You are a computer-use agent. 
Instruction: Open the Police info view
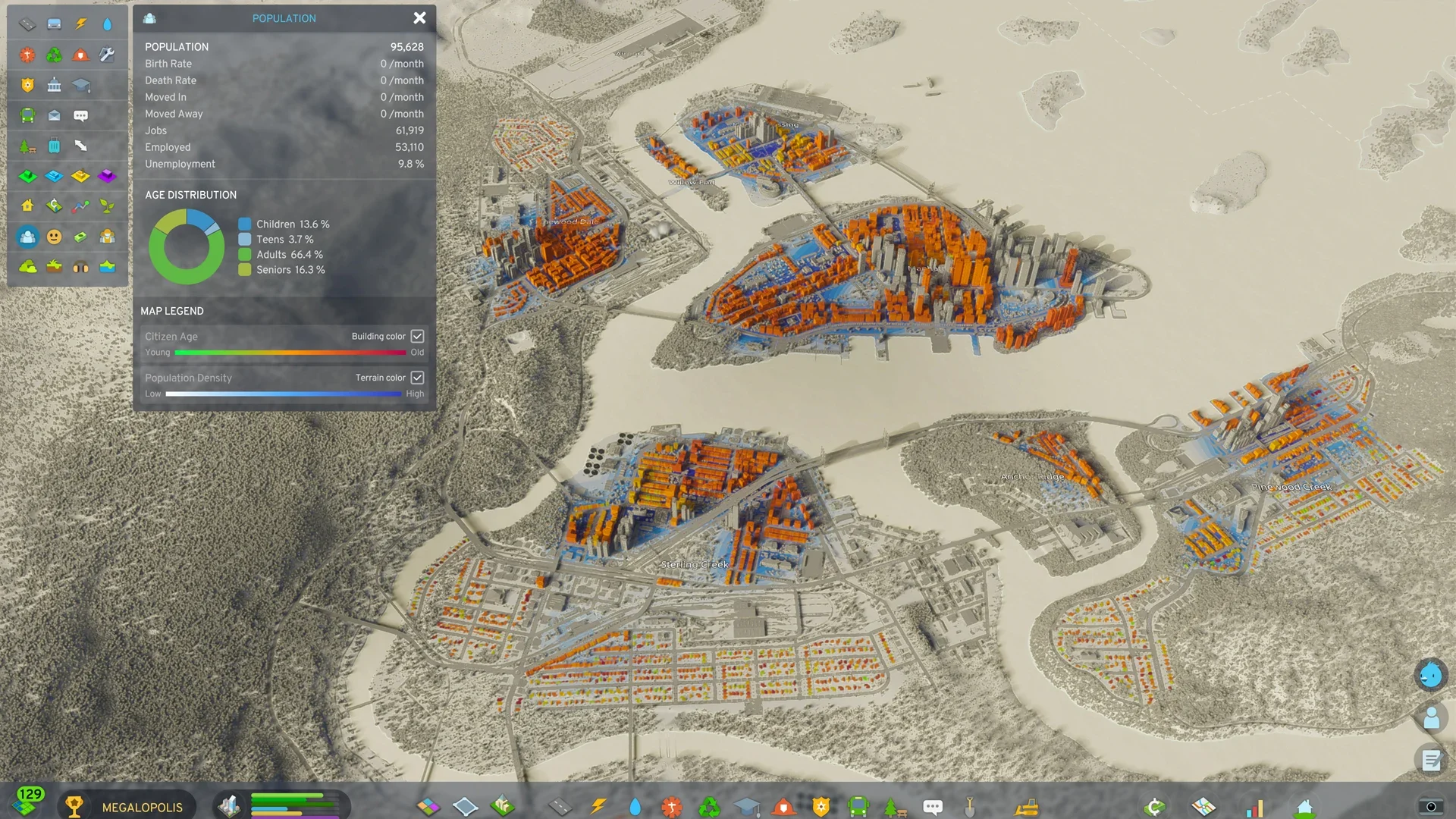[27, 85]
